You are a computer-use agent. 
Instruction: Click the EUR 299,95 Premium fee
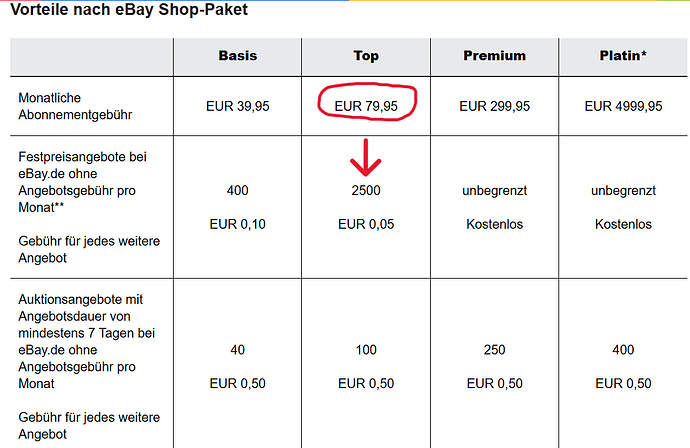point(495,106)
